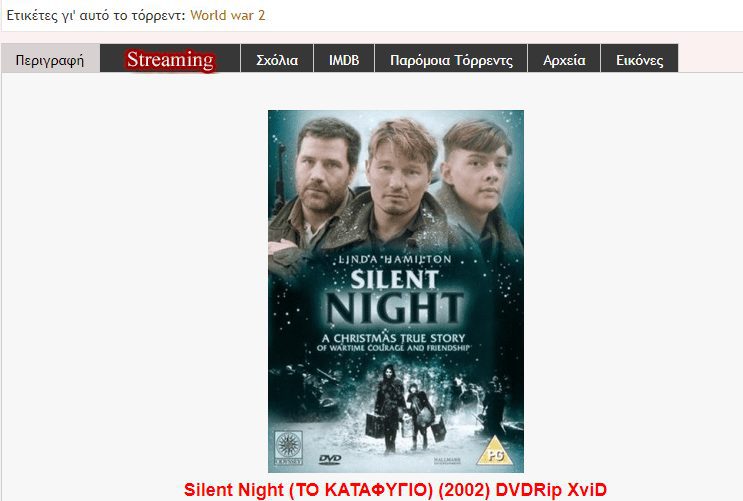The width and height of the screenshot is (743, 501).
Task: Click the SILENT NIGHT title on poster
Action: click(x=394, y=297)
